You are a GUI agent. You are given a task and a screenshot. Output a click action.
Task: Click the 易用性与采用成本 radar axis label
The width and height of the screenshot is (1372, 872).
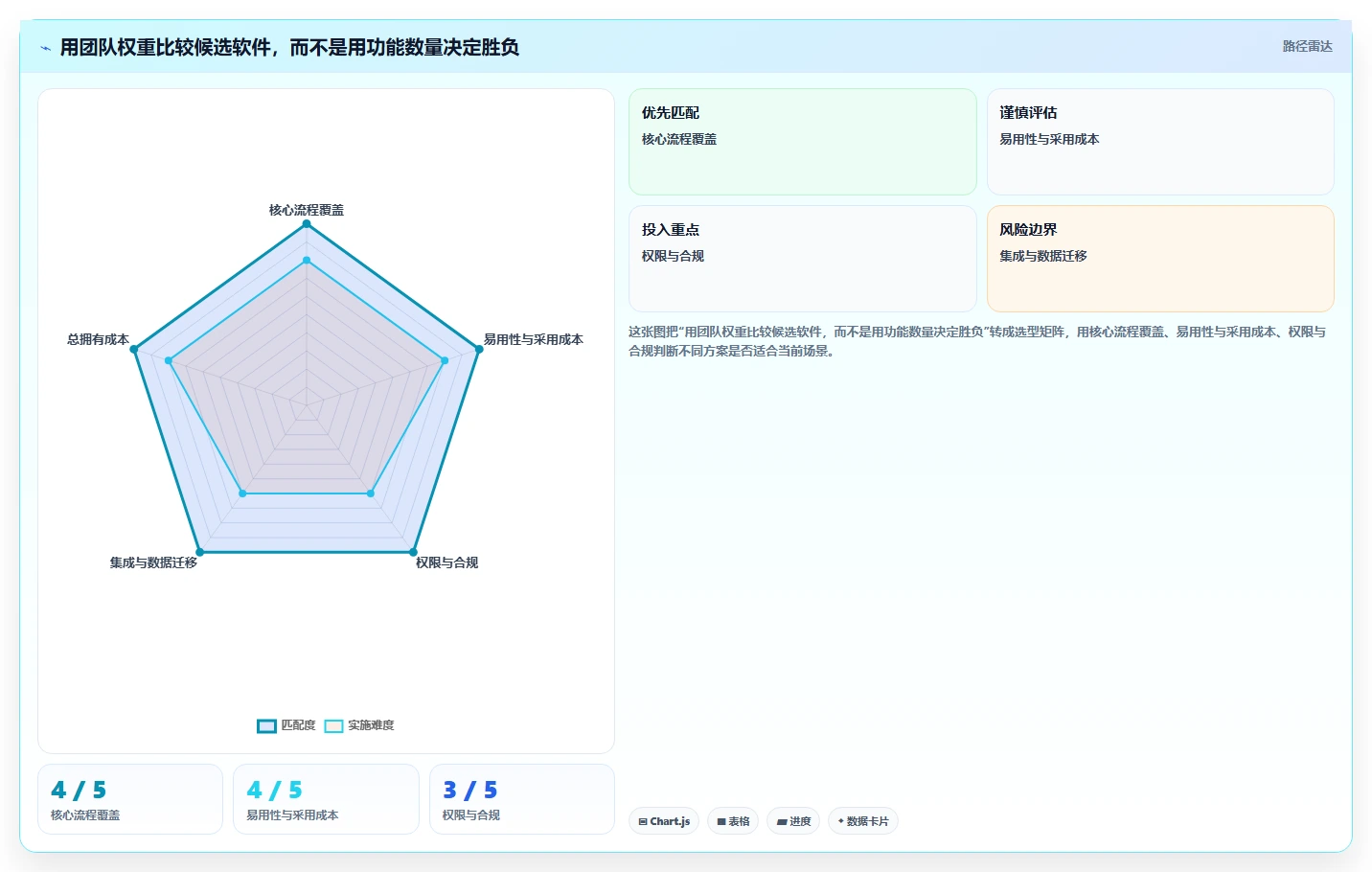(x=533, y=339)
